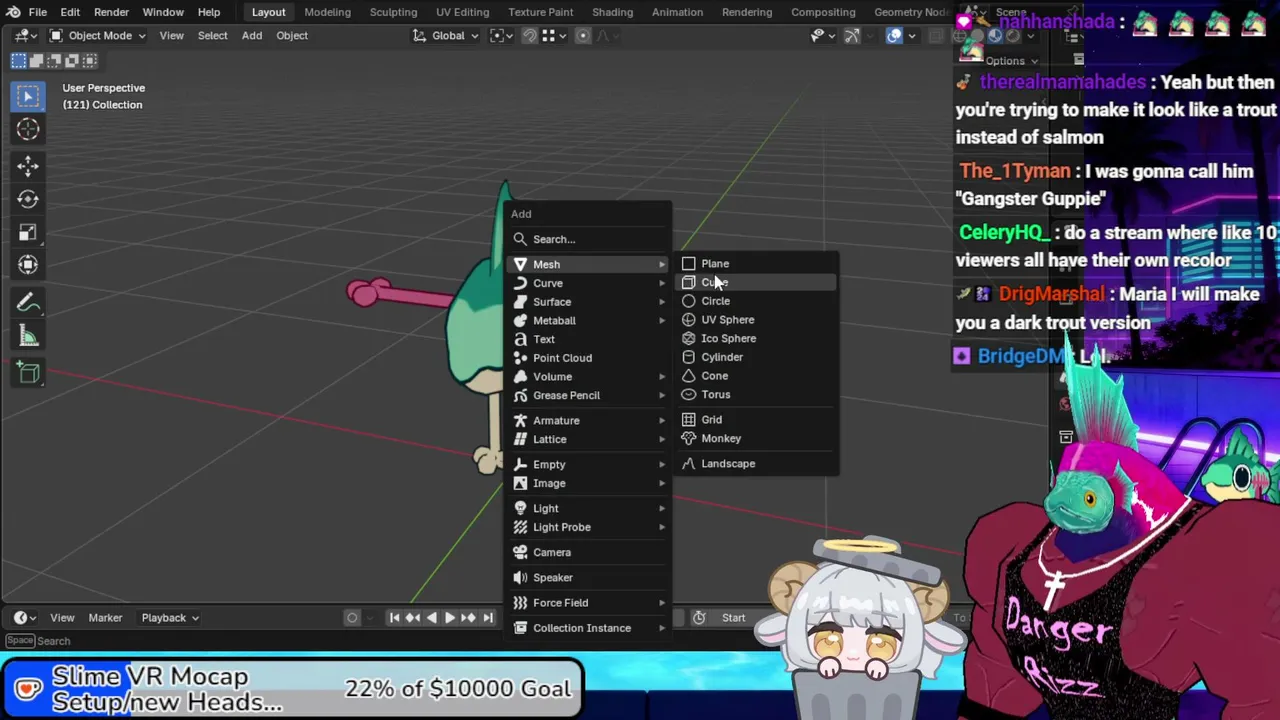Add a UV Sphere mesh
Viewport: 1280px width, 720px height.
[x=756, y=320]
